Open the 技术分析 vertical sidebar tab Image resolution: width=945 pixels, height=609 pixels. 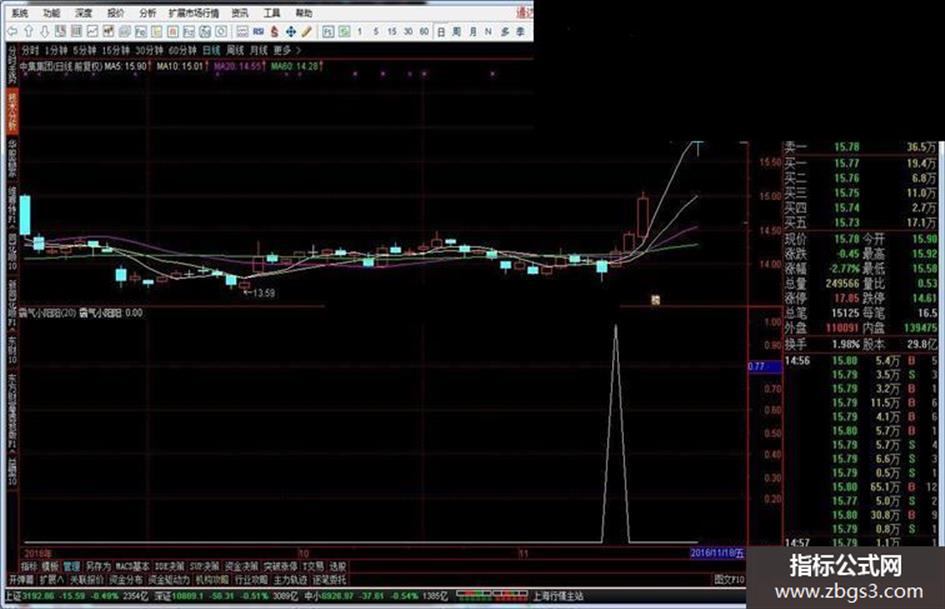point(12,111)
